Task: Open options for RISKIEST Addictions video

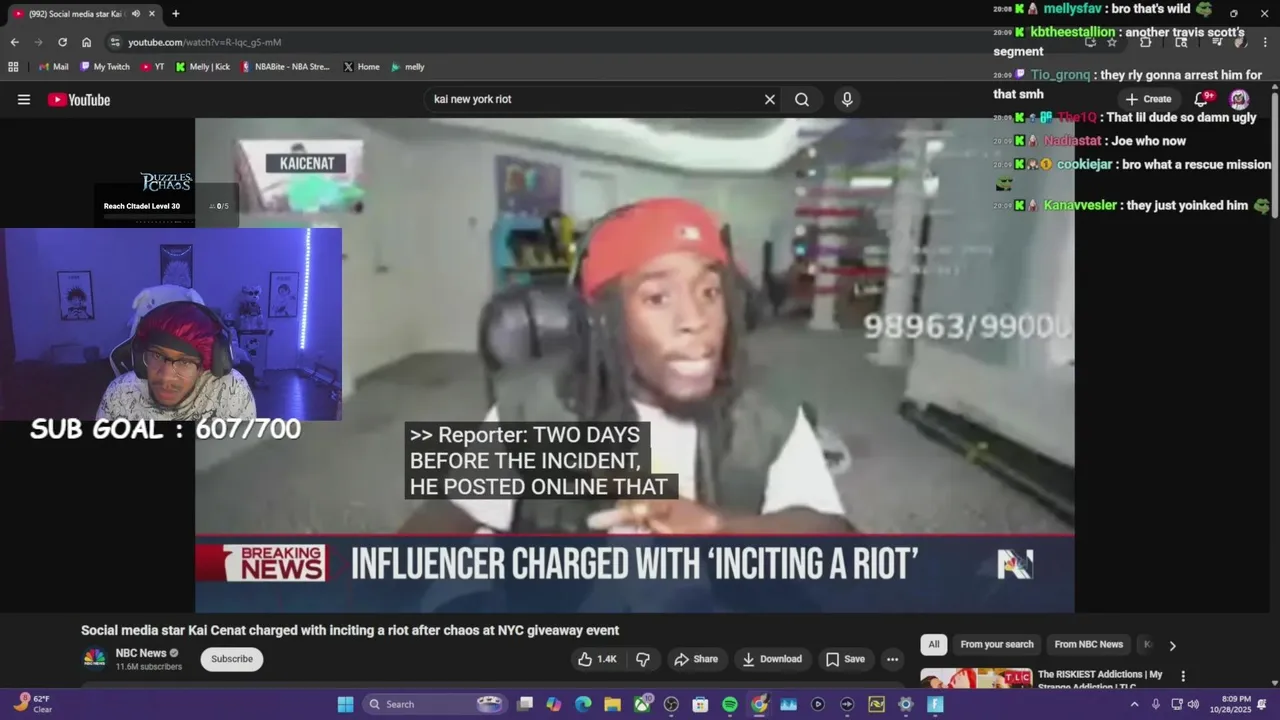Action: [1183, 676]
